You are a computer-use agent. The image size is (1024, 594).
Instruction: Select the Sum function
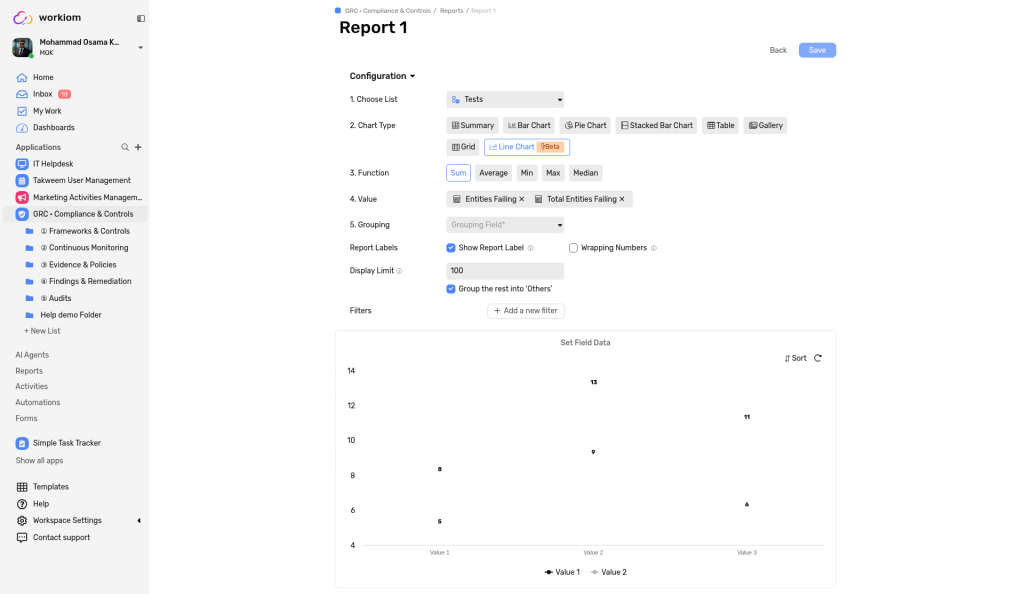coord(458,173)
